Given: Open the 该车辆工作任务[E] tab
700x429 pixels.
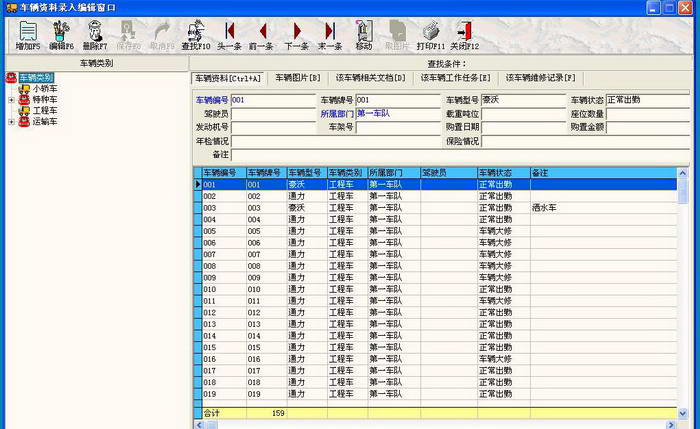Looking at the screenshot, I should pos(455,78).
